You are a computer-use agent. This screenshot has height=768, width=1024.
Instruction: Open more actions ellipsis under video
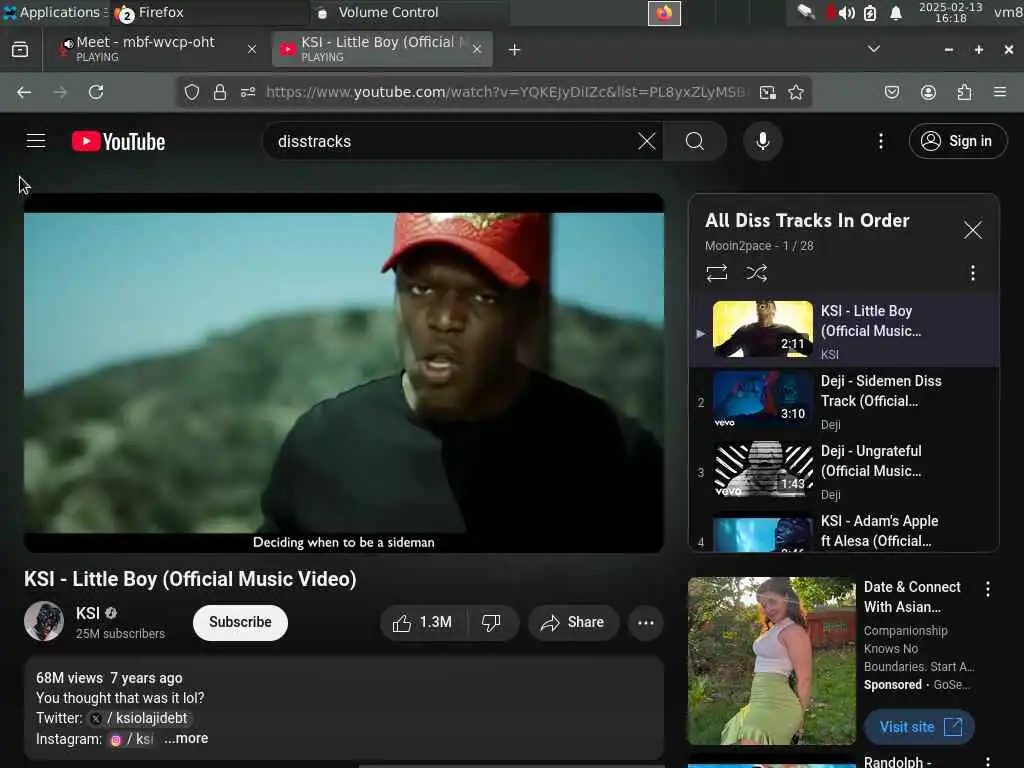(x=646, y=622)
